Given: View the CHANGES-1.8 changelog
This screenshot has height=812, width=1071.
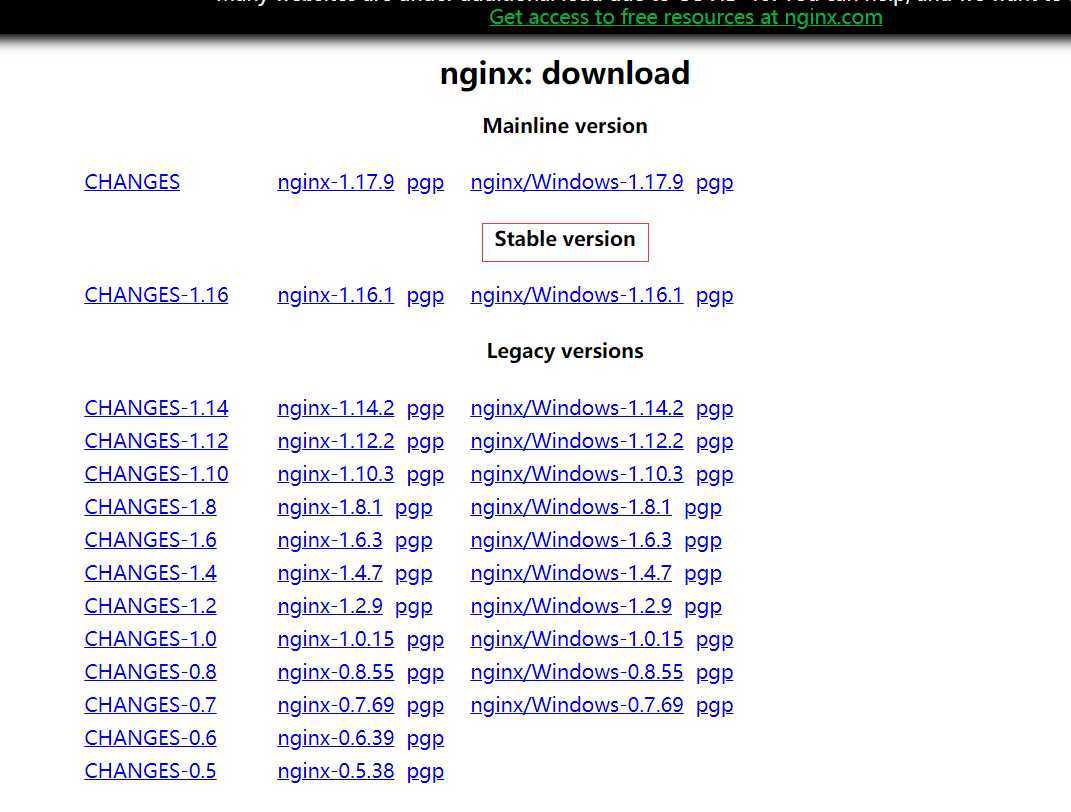Looking at the screenshot, I should (x=150, y=507).
